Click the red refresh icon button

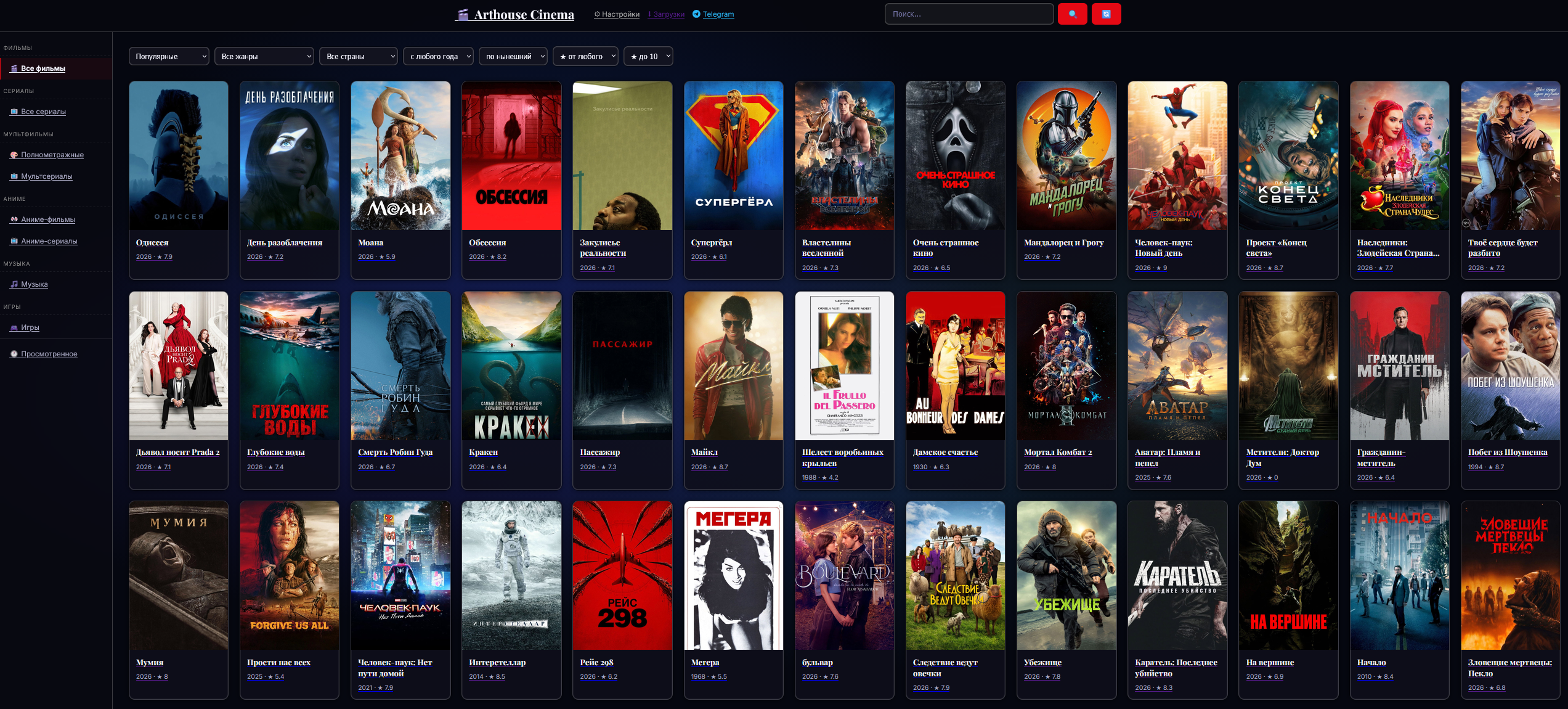[1106, 14]
